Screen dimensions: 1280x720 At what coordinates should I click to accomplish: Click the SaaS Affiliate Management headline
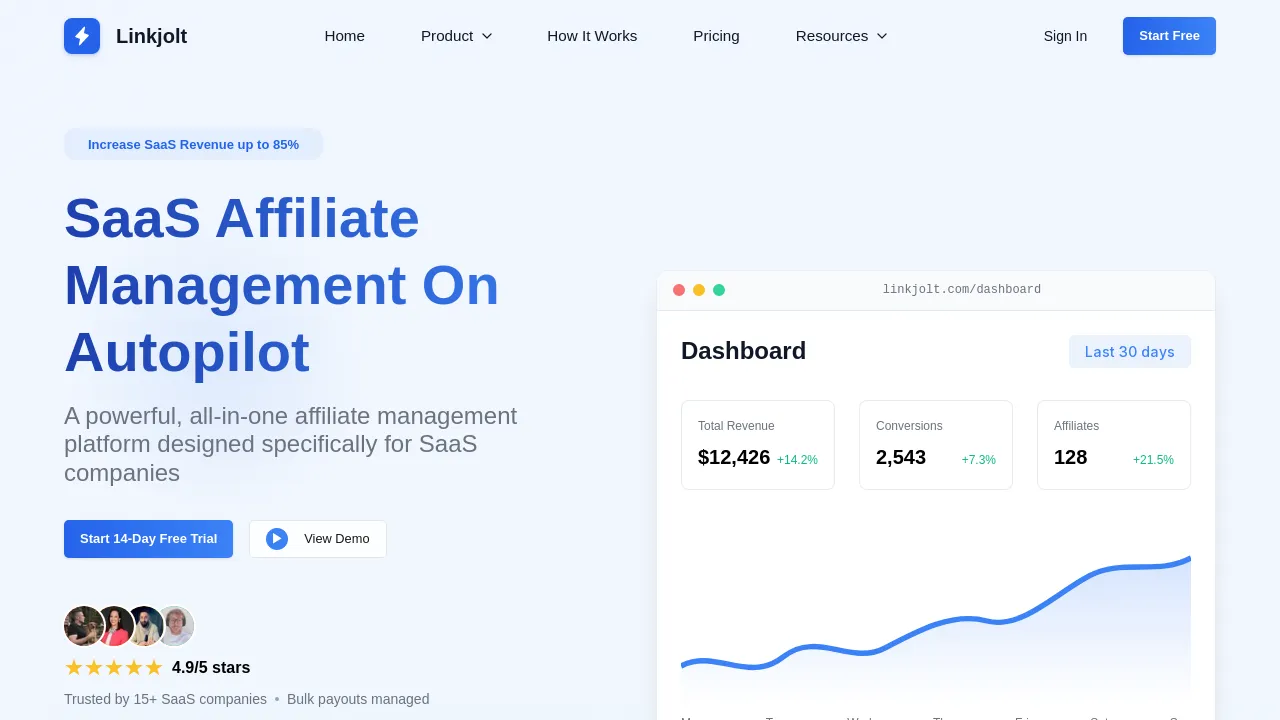pyautogui.click(x=282, y=285)
